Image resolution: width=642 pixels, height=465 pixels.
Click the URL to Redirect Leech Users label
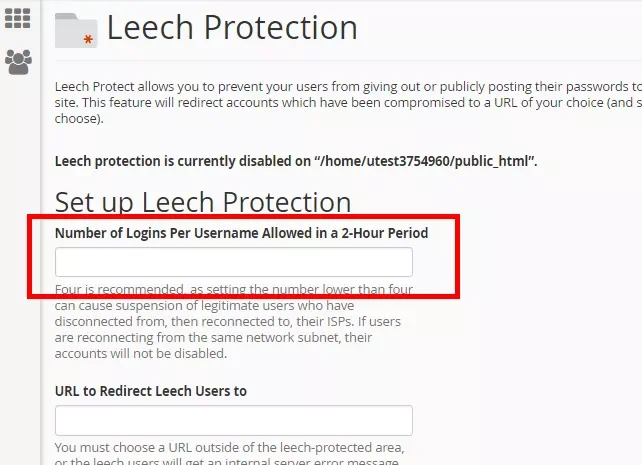point(151,391)
